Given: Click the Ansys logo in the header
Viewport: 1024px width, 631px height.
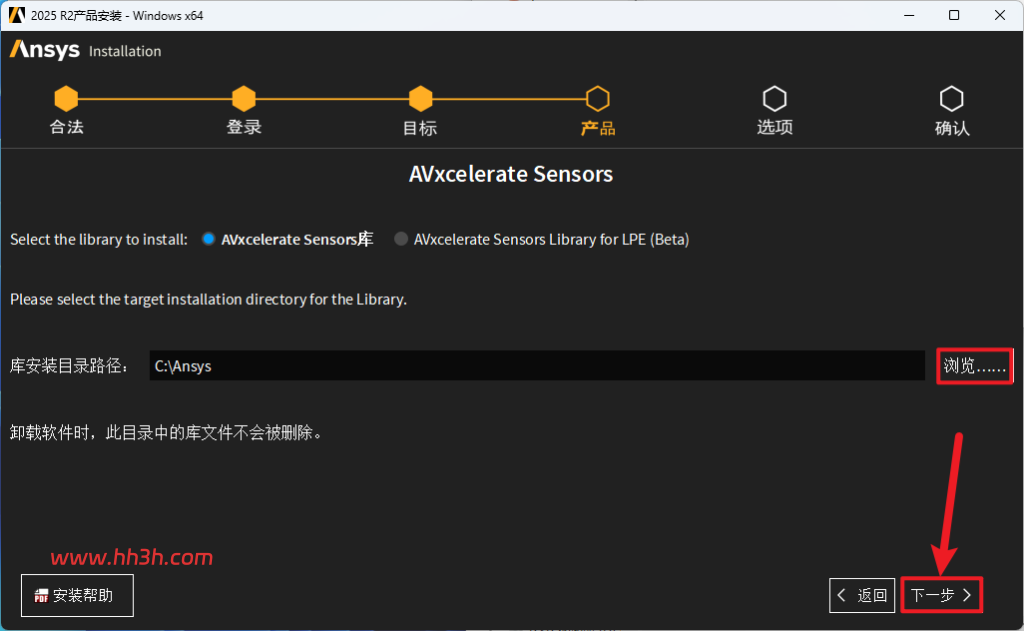Looking at the screenshot, I should [x=44, y=50].
